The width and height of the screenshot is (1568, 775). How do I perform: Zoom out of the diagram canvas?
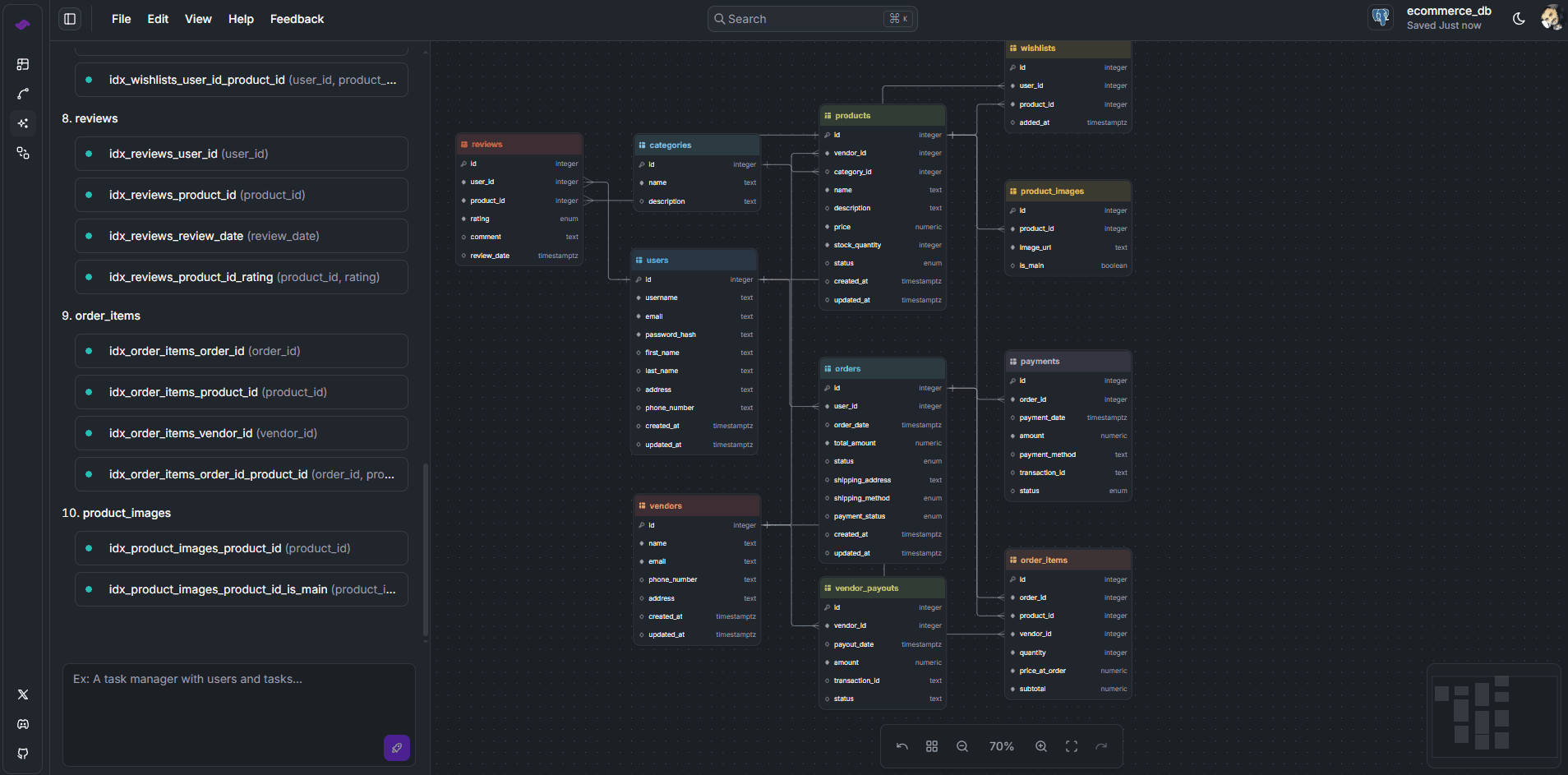[x=962, y=746]
